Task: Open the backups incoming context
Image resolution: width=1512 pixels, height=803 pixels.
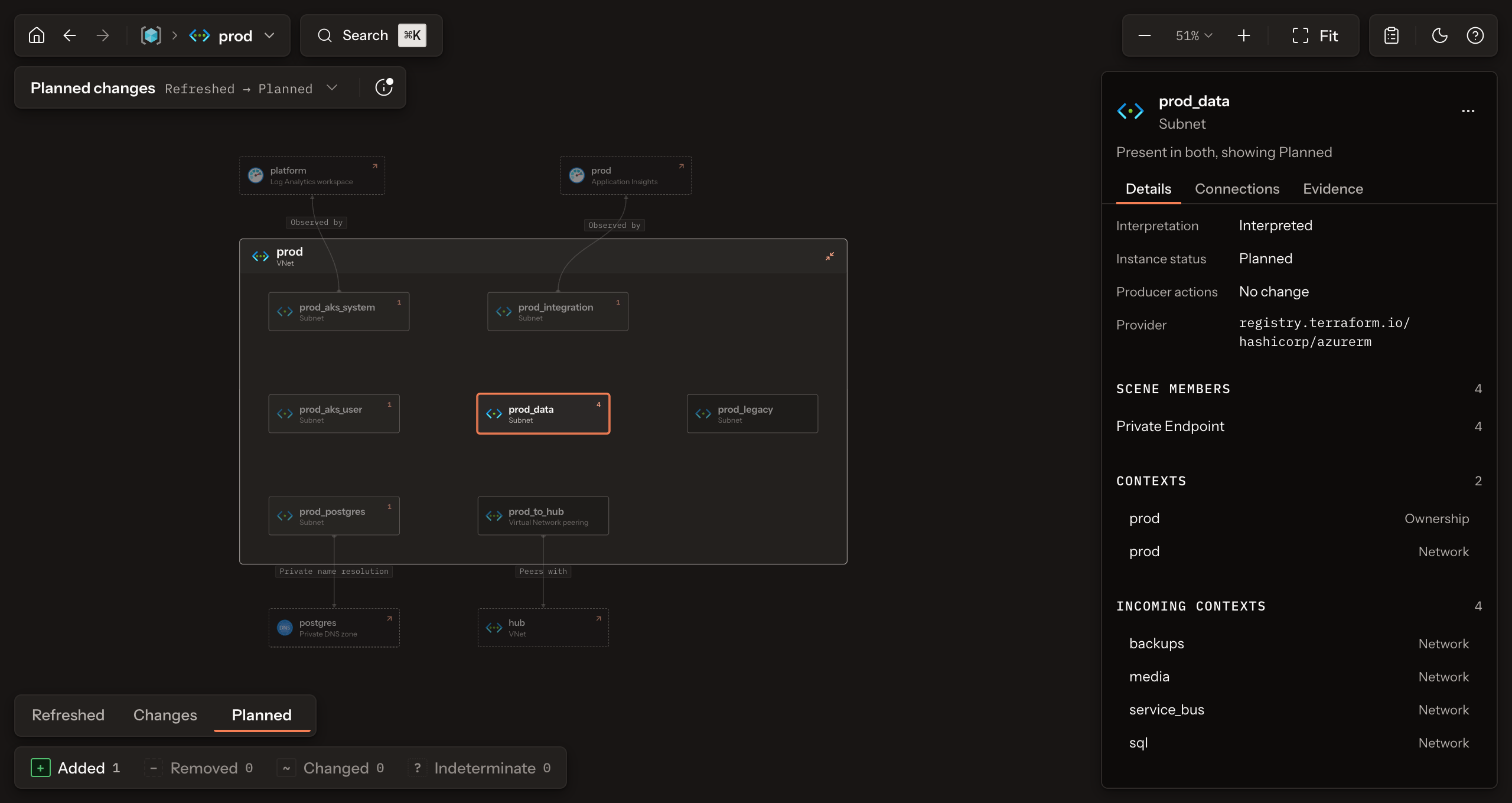Action: coord(1299,644)
